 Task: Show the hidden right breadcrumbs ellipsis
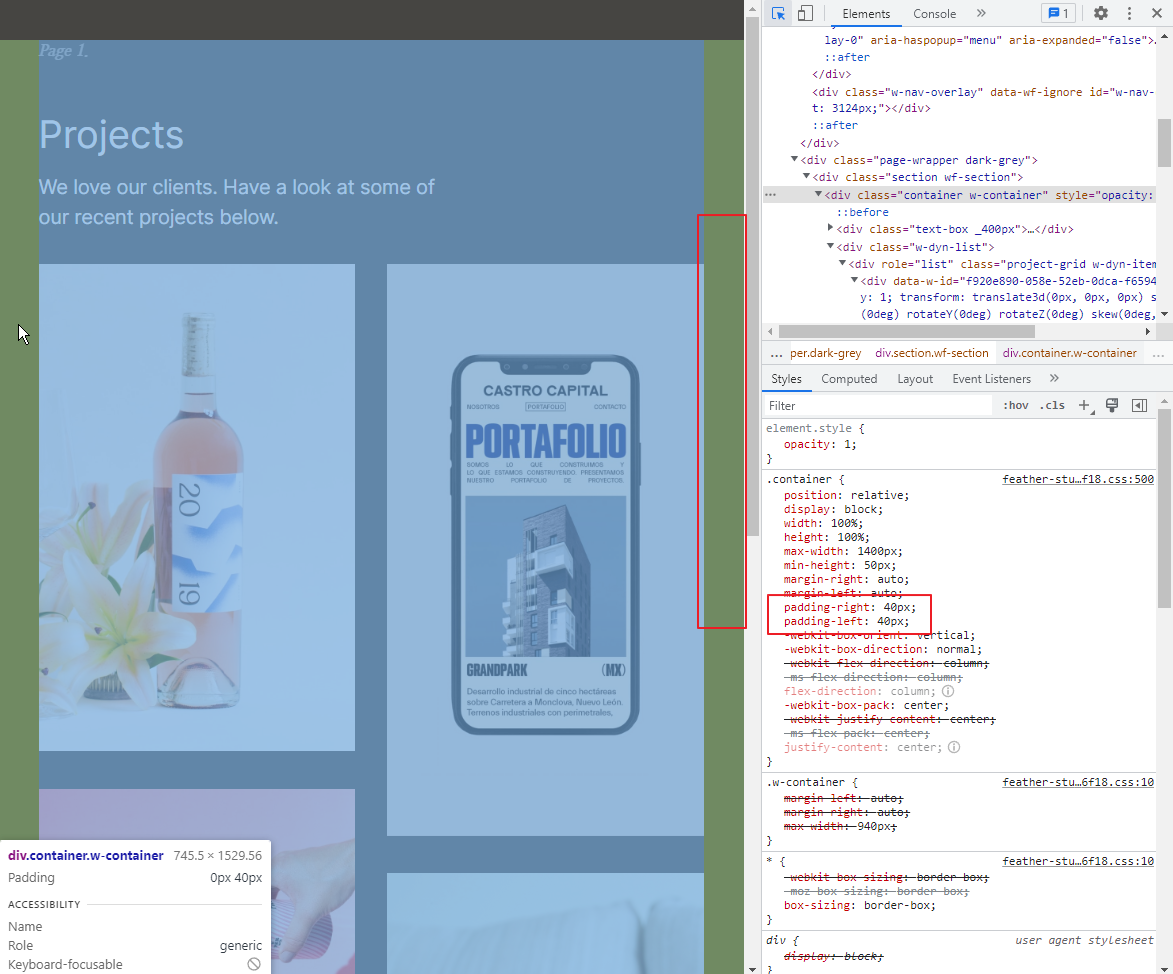click(1158, 353)
